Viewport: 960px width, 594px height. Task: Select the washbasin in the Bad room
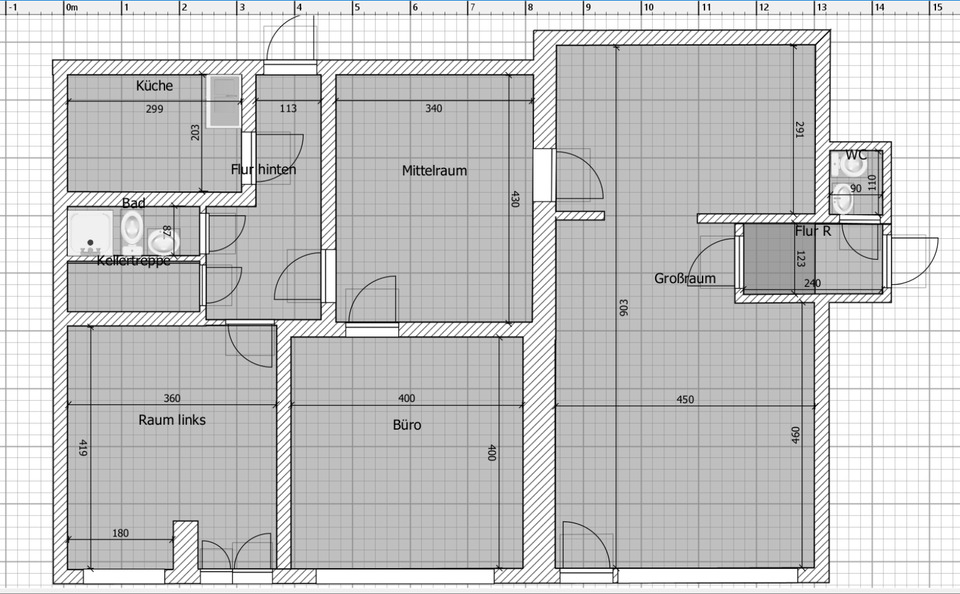click(x=160, y=242)
